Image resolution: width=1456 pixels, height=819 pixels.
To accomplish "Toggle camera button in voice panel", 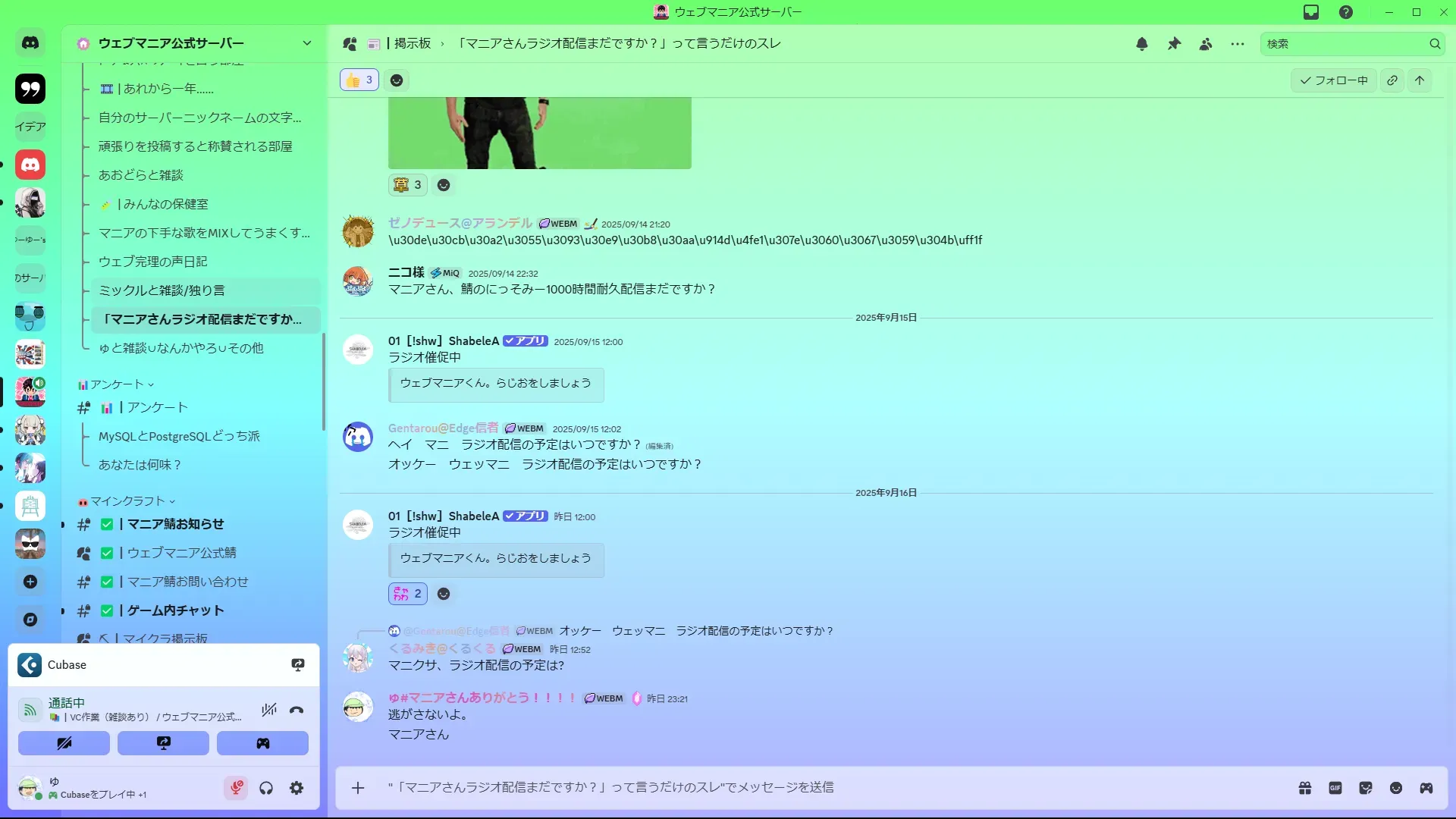I will [x=64, y=743].
